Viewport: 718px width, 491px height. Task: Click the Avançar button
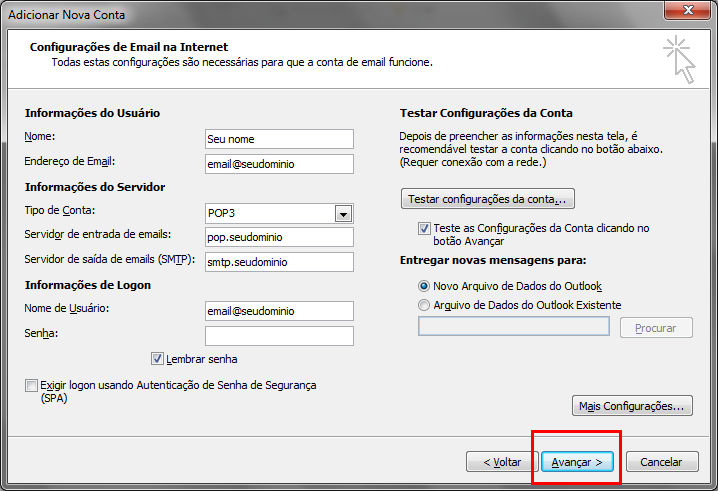click(576, 462)
